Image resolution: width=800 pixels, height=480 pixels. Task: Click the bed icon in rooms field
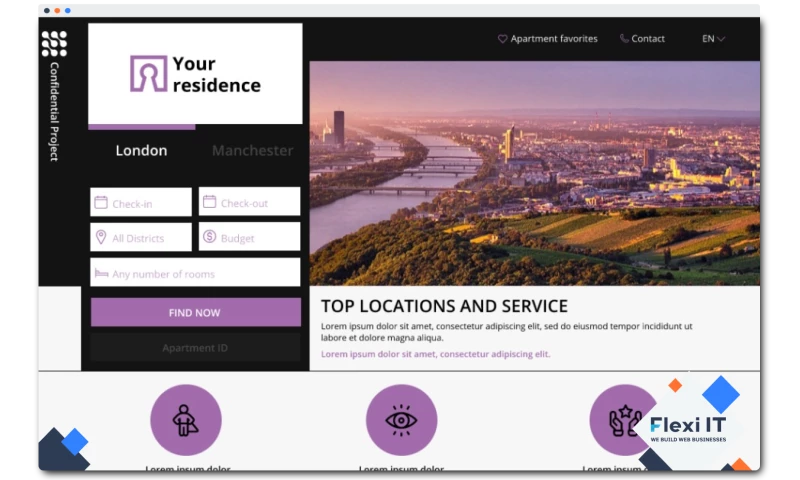[102, 273]
